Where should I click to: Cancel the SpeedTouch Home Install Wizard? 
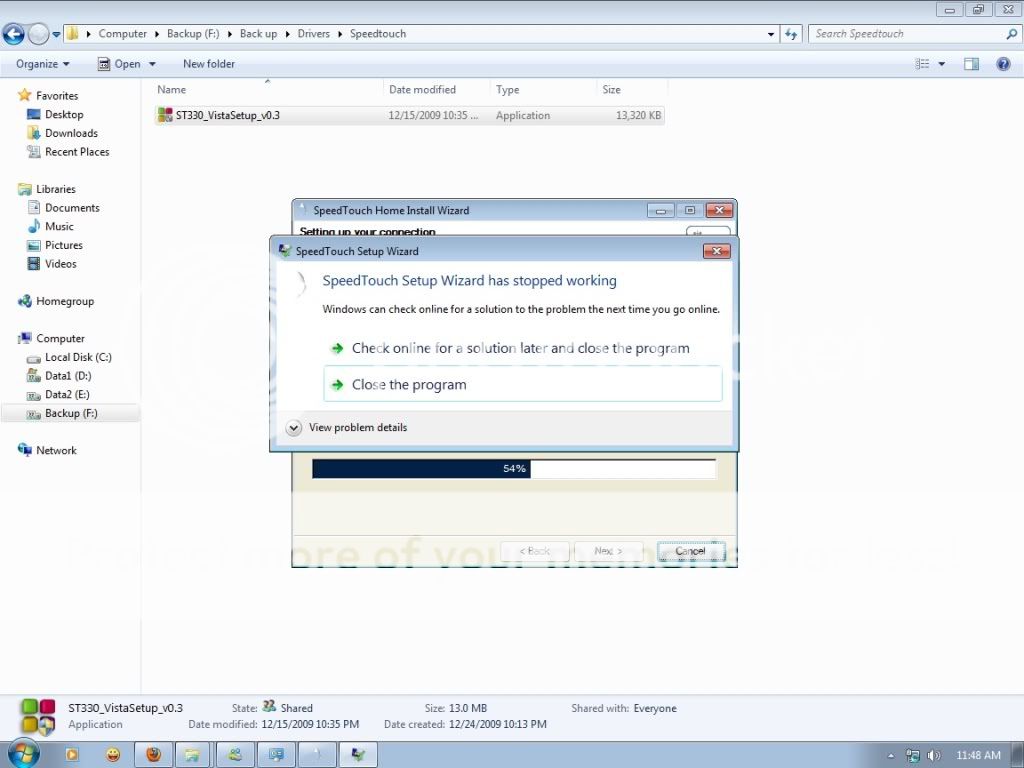(690, 551)
